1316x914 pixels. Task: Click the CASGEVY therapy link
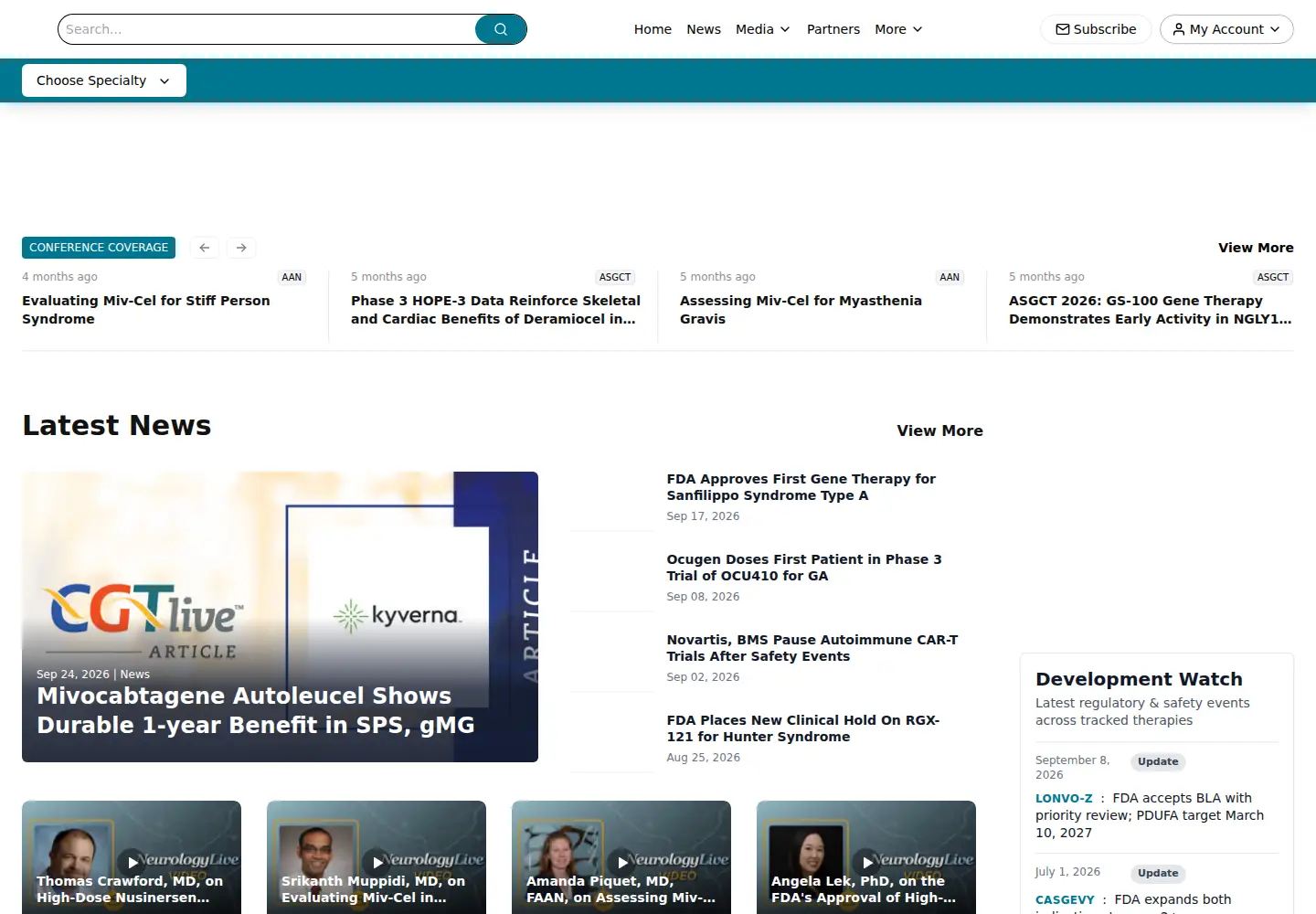[x=1065, y=899]
